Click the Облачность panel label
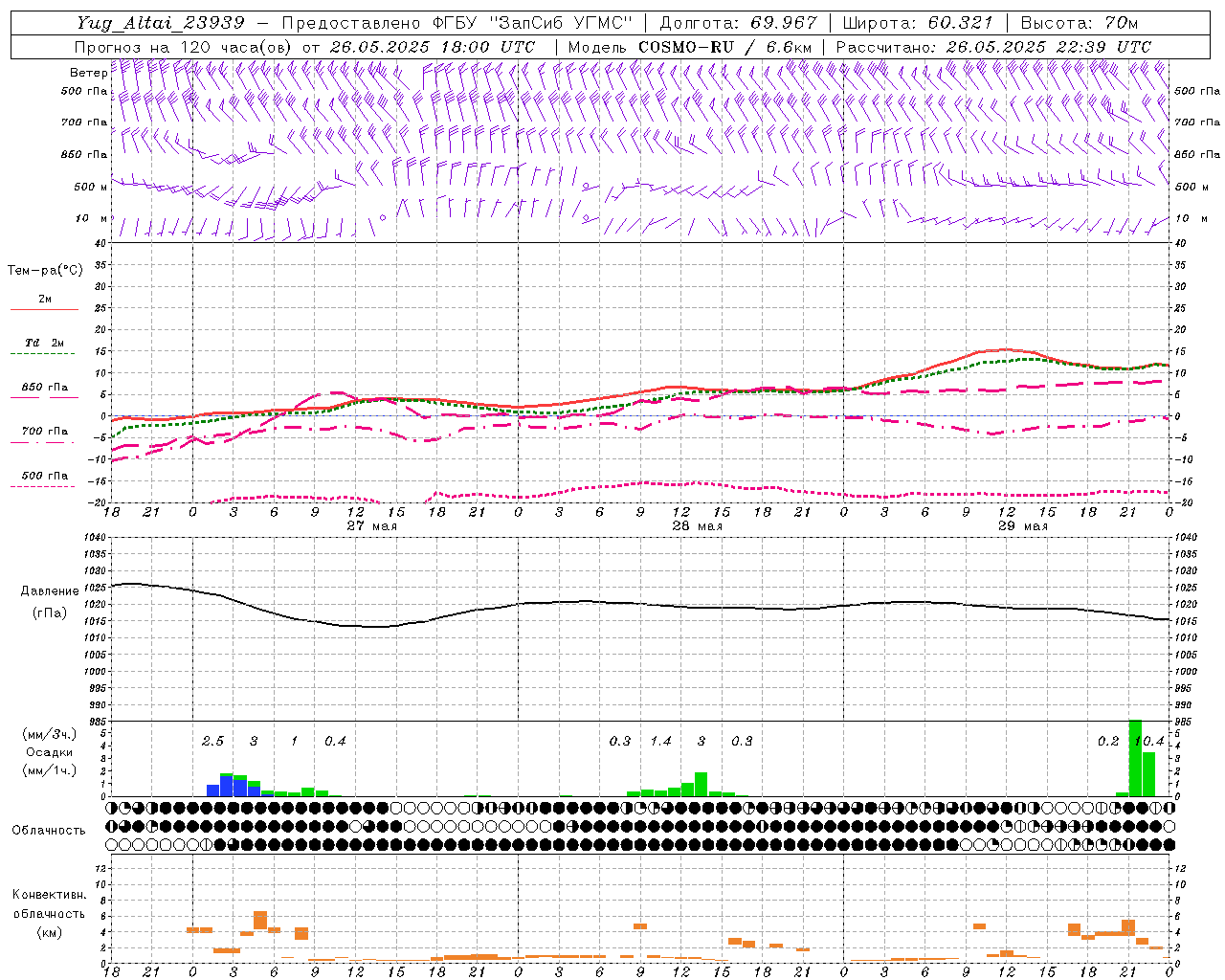This screenshot has height=980, width=1225. tap(49, 830)
